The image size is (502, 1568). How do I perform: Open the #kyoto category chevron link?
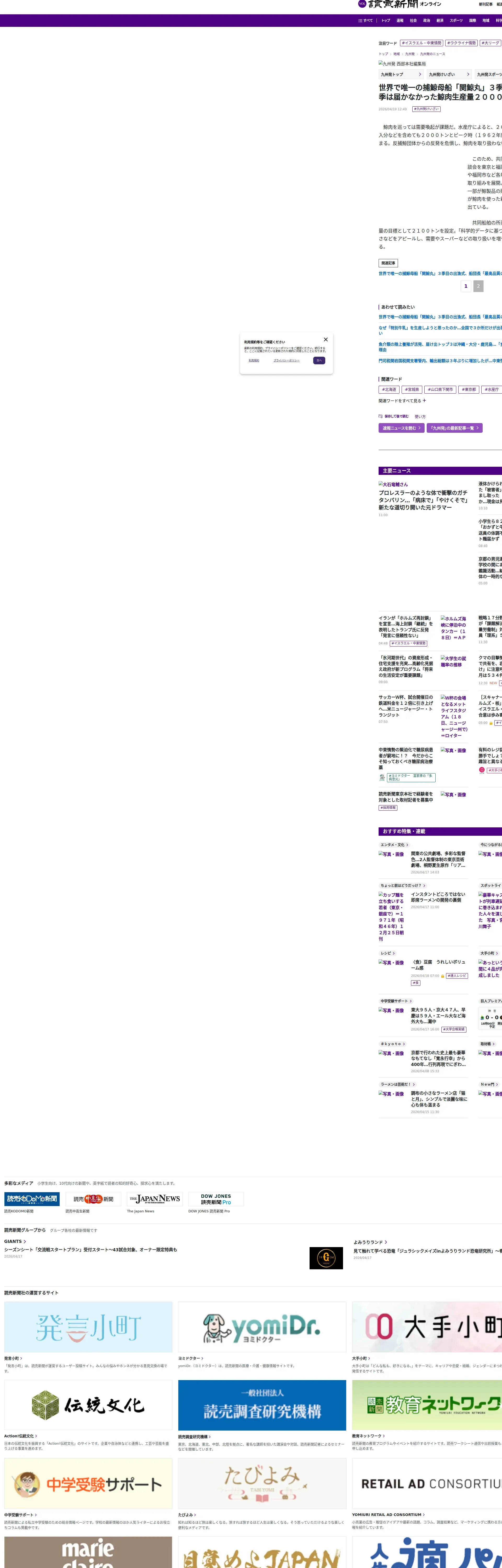(392, 1044)
